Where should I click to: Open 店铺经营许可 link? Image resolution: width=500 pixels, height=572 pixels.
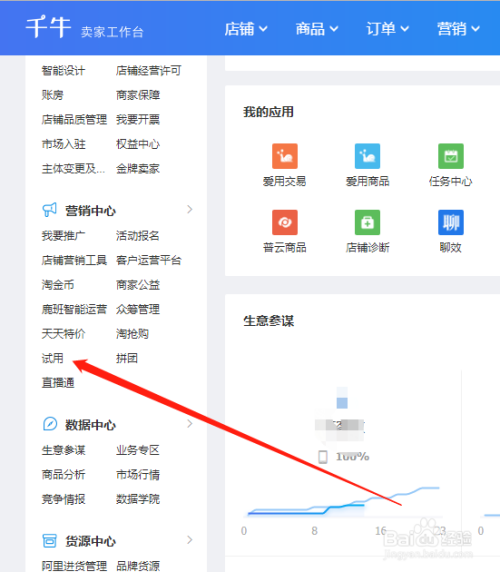[x=148, y=70]
